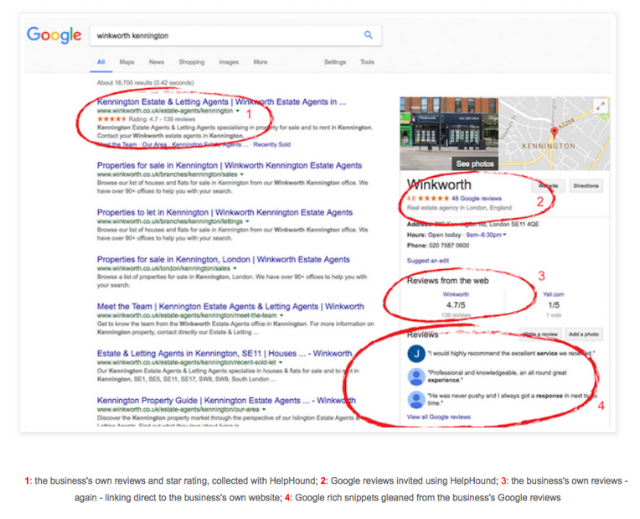
Task: Click the five-star rating in the Winkworth panel
Action: point(433,198)
